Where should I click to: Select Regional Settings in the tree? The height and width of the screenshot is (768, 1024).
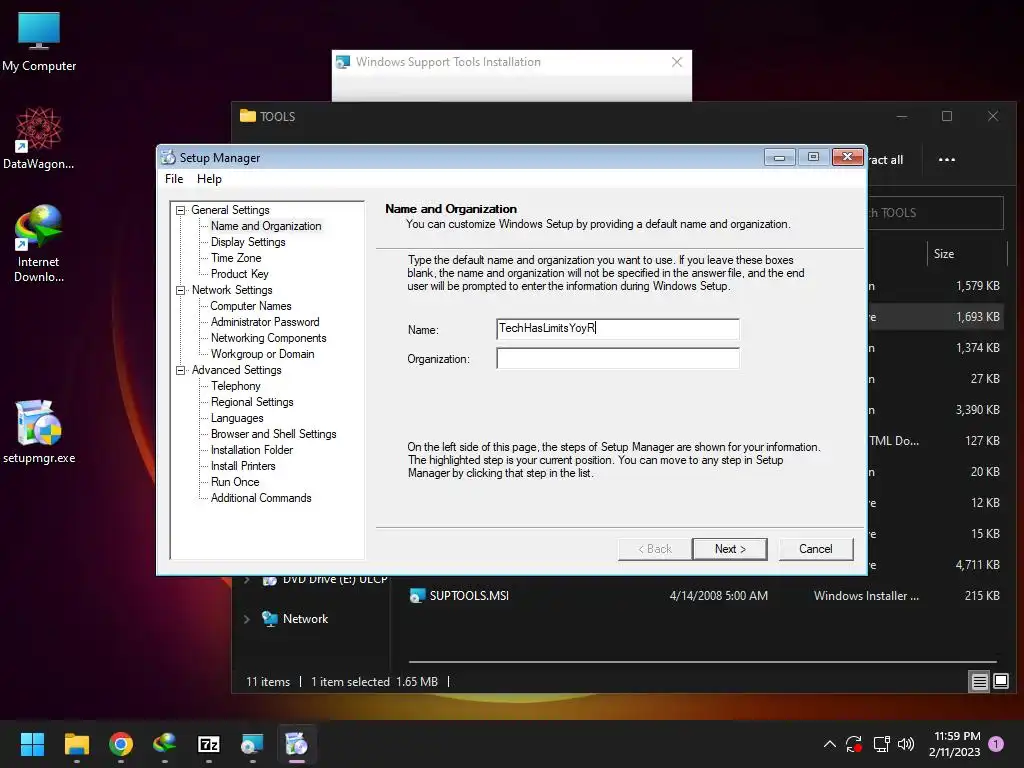(252, 402)
